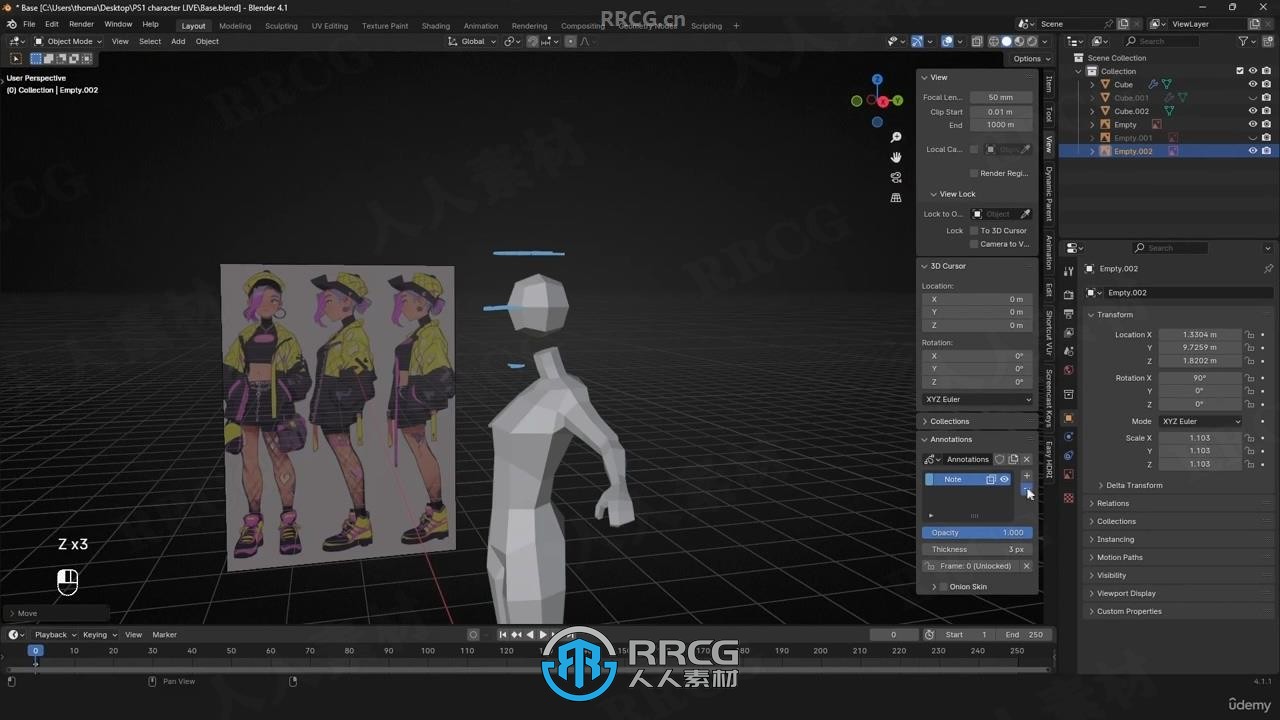
Task: Click the Marker menu in the timeline
Action: click(x=164, y=634)
